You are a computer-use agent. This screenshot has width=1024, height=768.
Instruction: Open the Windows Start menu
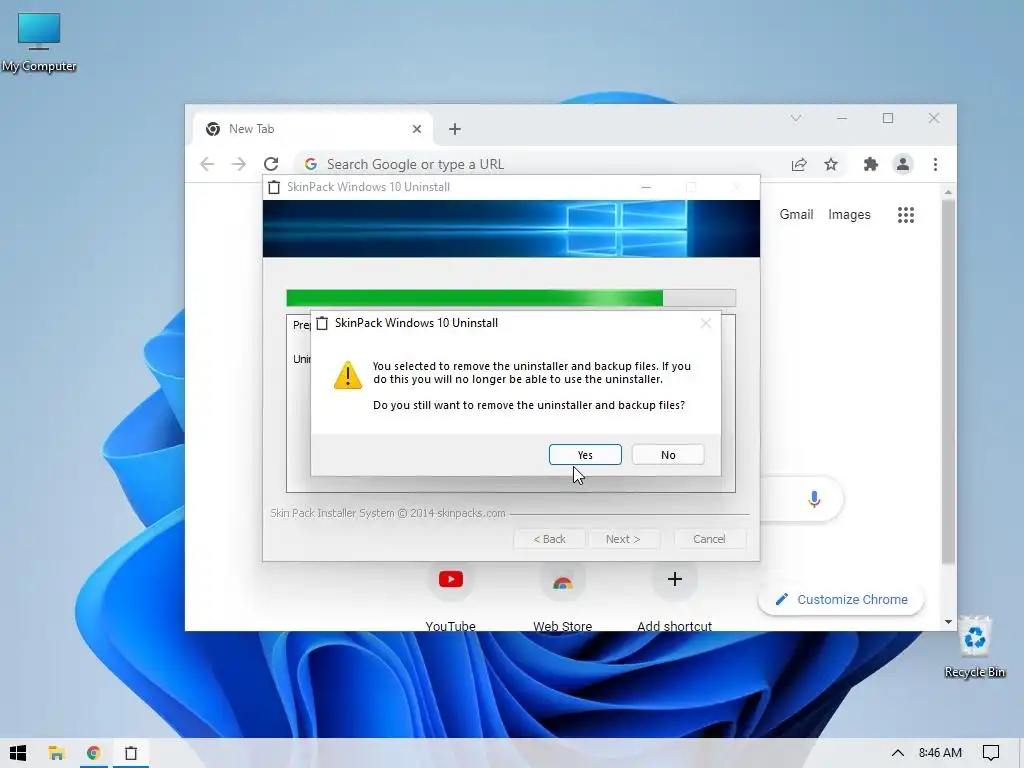point(18,753)
